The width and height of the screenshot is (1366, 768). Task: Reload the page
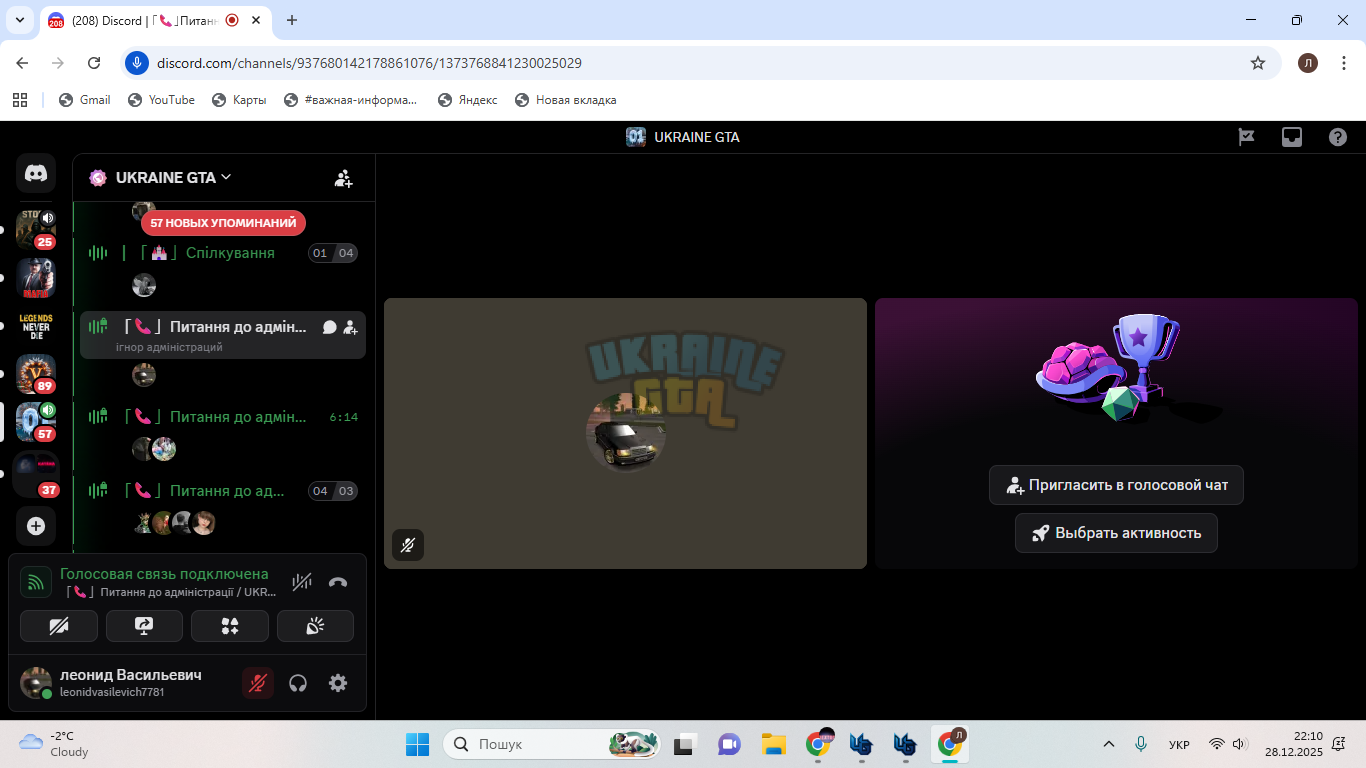click(94, 63)
